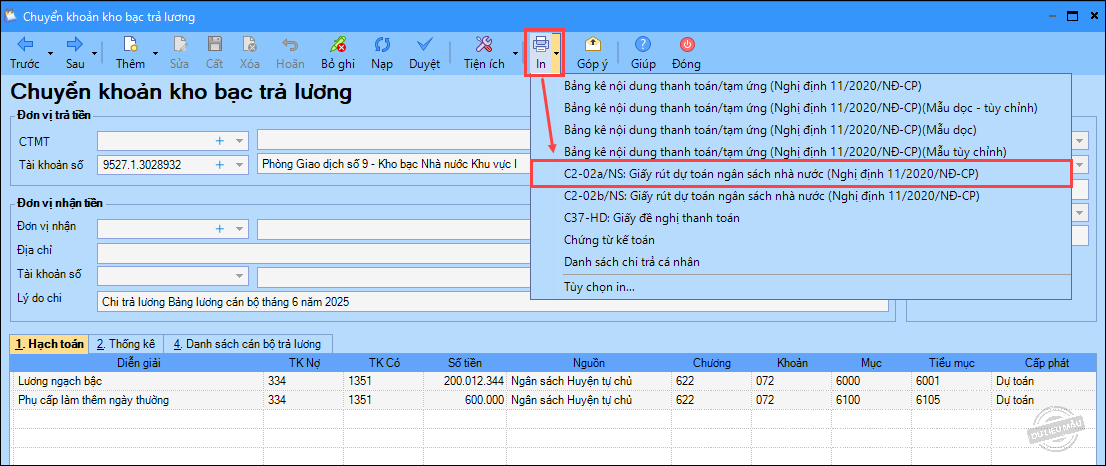This screenshot has width=1106, height=466.
Task: Open payer Tài khoản số 9527.1.3028932 dropdown
Action: 239,164
